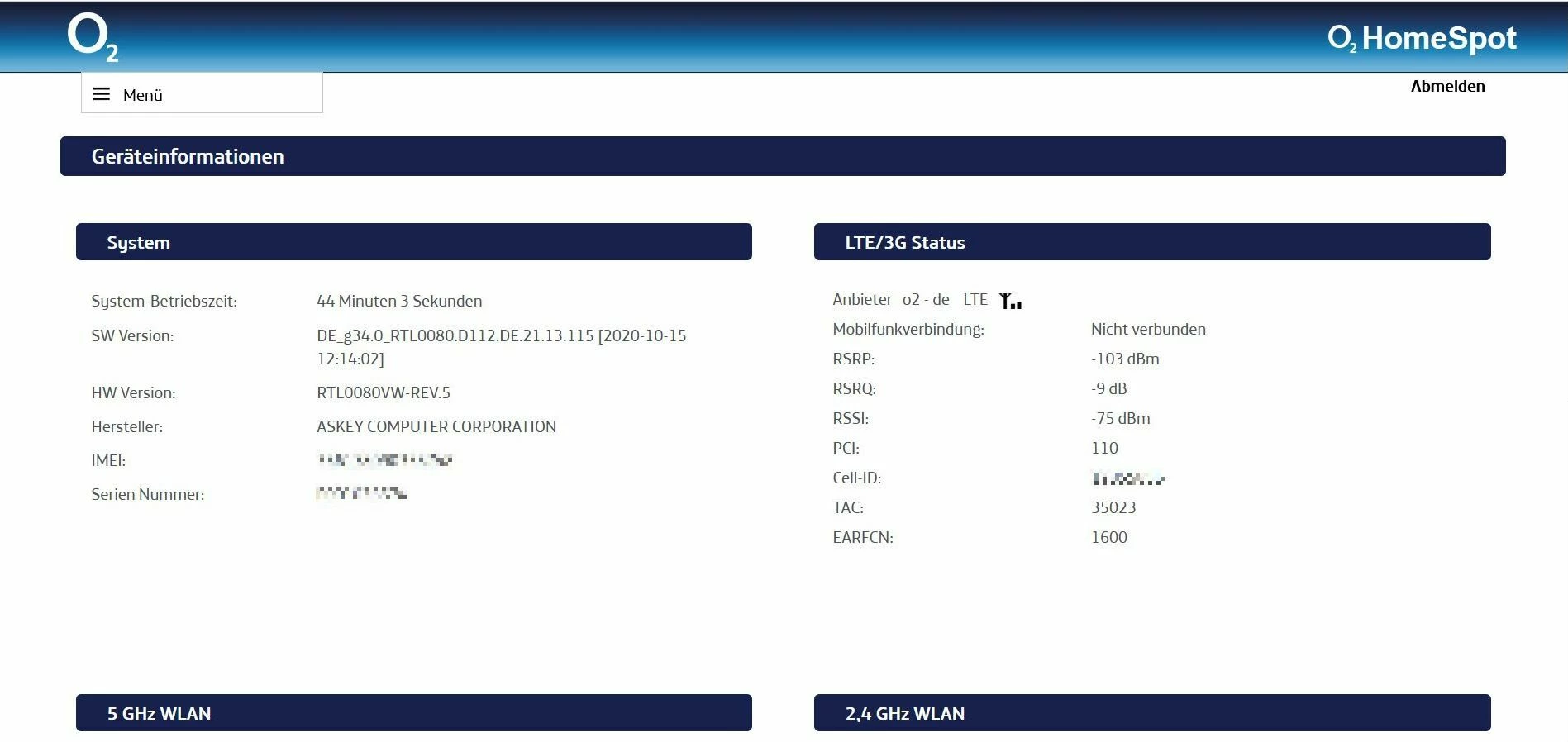Click the PCI label
1568x742 pixels.
846,448
